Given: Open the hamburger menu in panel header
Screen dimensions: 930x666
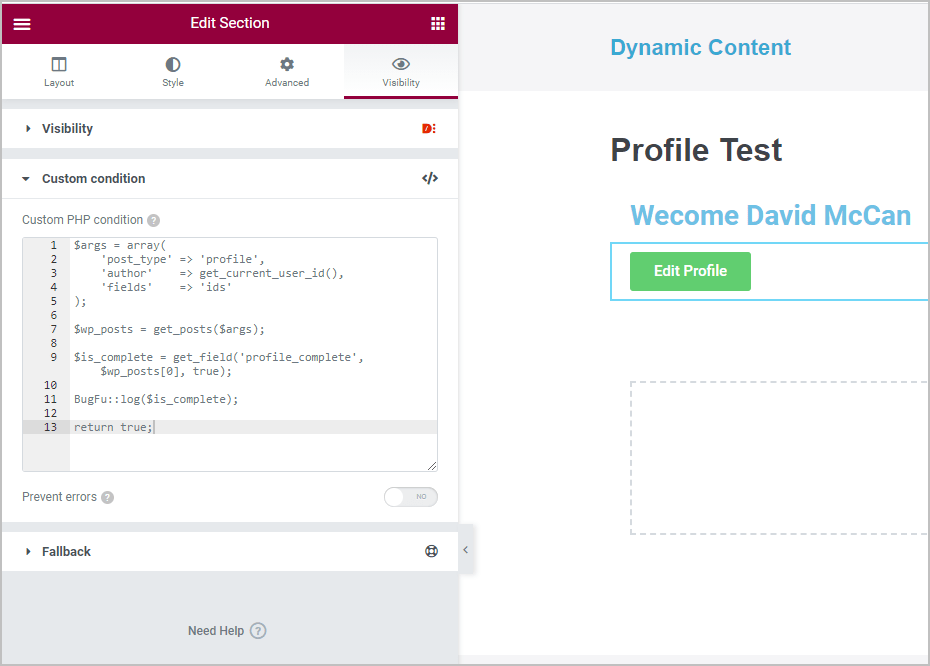Looking at the screenshot, I should click(22, 24).
